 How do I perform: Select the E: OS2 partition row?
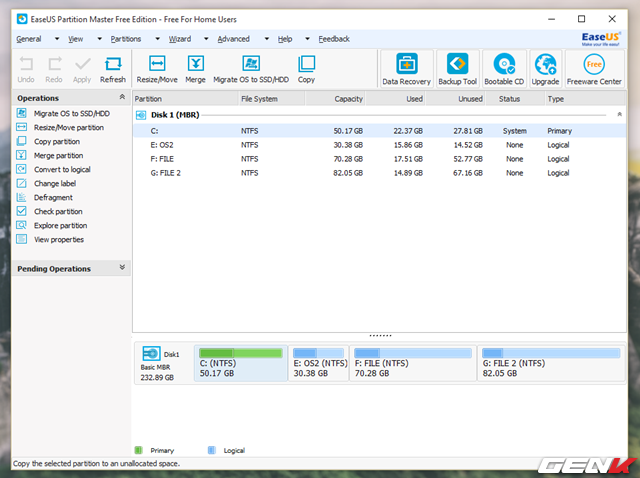[x=379, y=145]
